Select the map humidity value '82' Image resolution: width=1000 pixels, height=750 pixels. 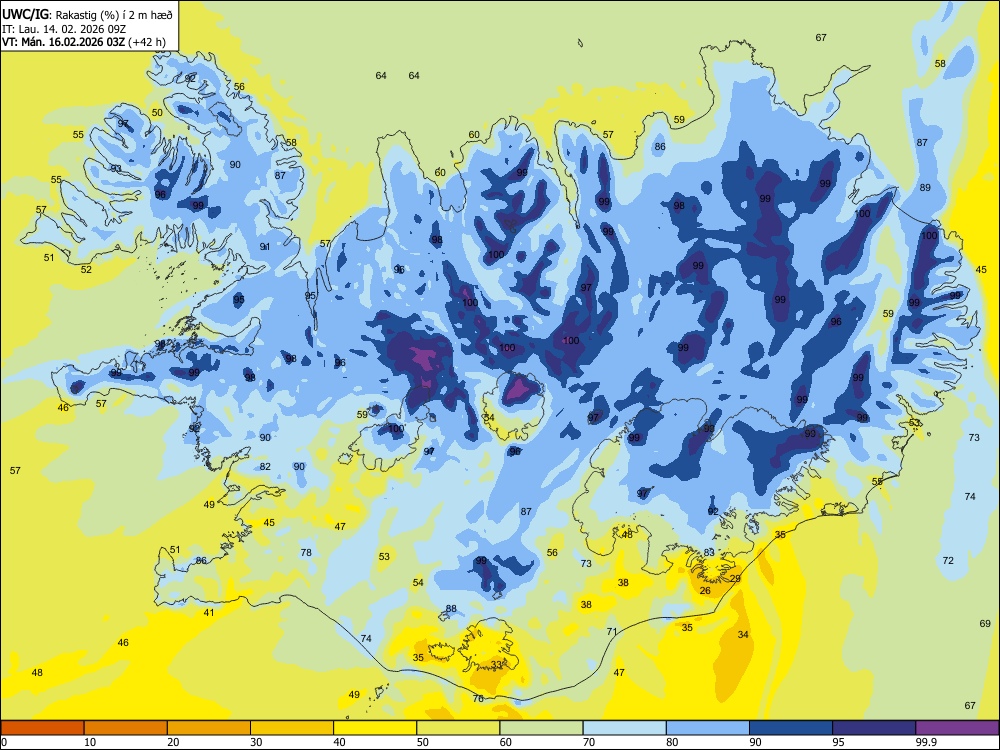click(265, 466)
